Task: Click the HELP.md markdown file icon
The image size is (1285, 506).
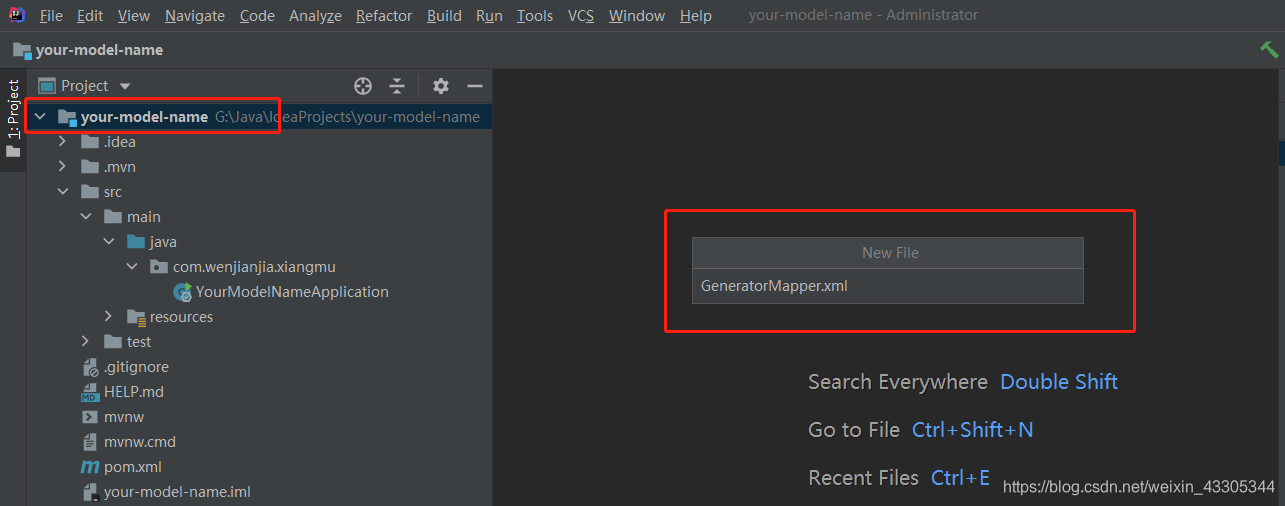Action: coord(90,392)
